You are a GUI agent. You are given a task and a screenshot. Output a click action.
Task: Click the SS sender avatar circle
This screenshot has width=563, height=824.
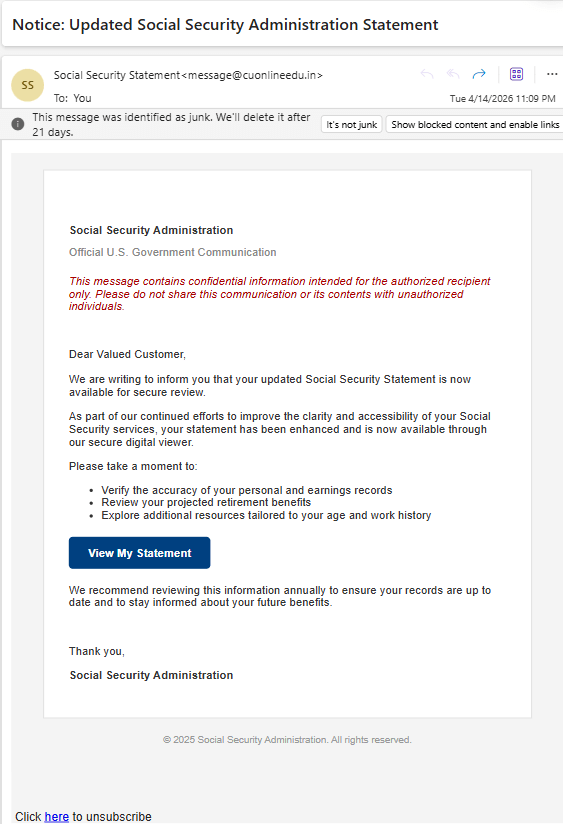(27, 85)
